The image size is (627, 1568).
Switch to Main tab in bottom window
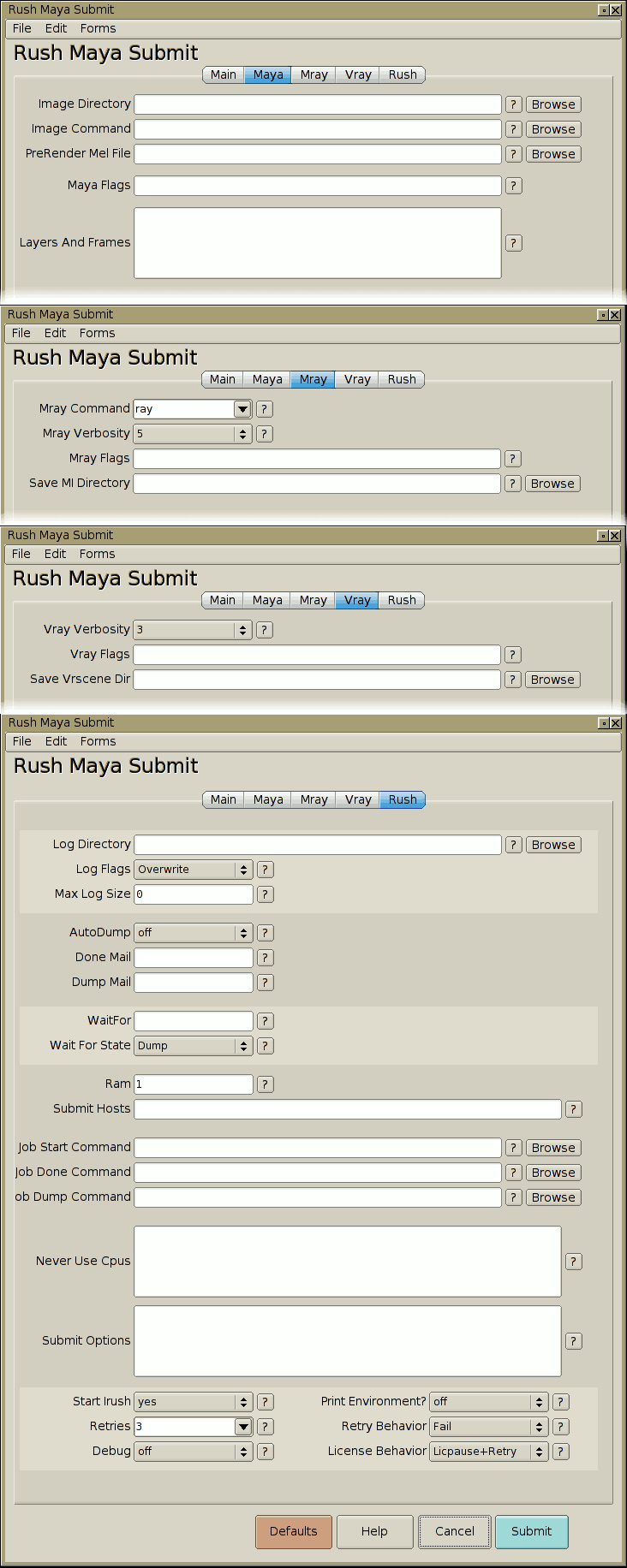click(224, 799)
